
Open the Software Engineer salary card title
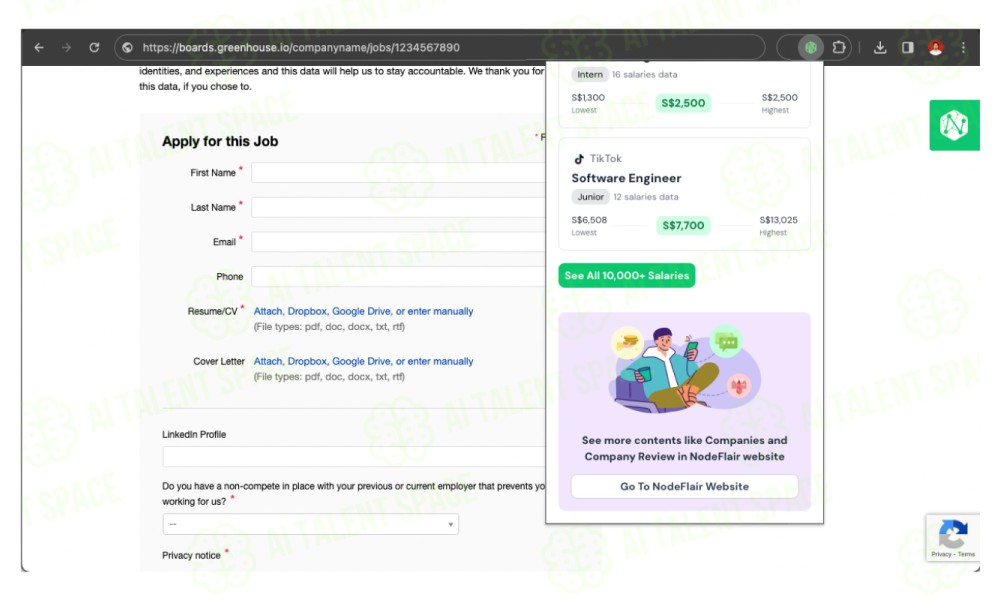click(626, 178)
